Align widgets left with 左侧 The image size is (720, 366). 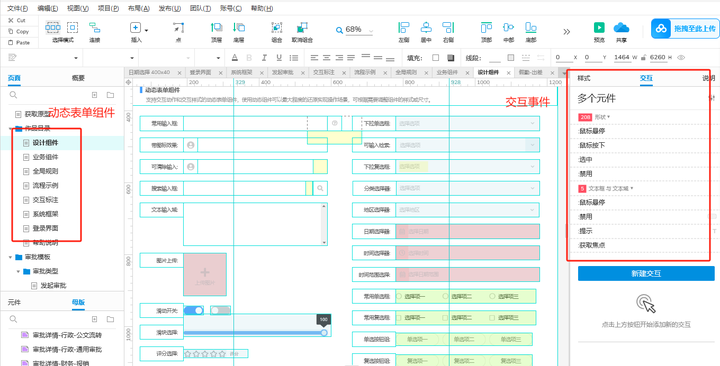click(x=404, y=28)
